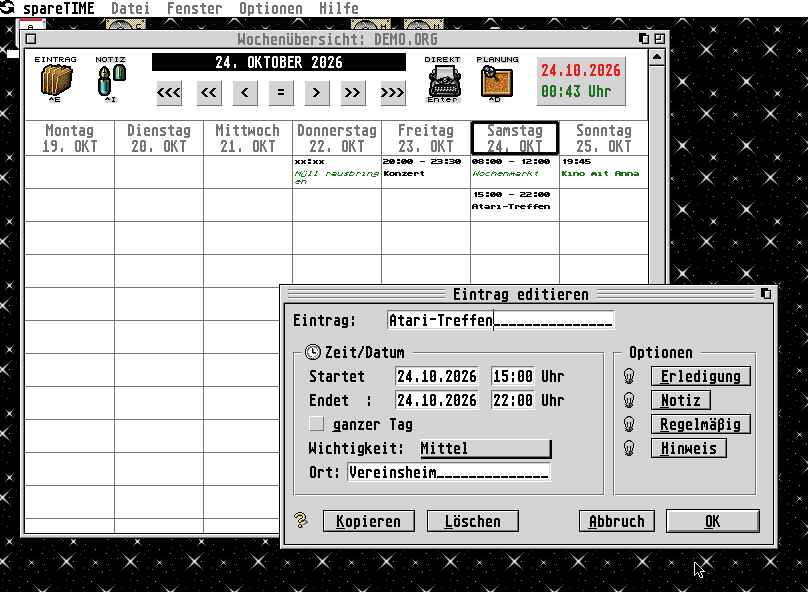Click the date and time display panel

click(x=581, y=81)
